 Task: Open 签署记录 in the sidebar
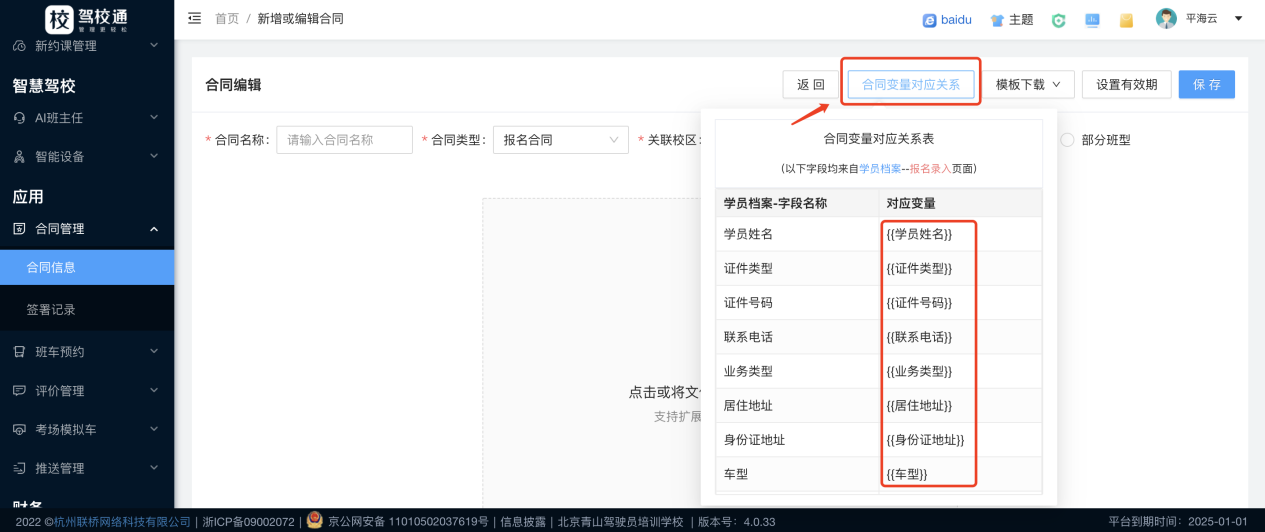(87, 310)
